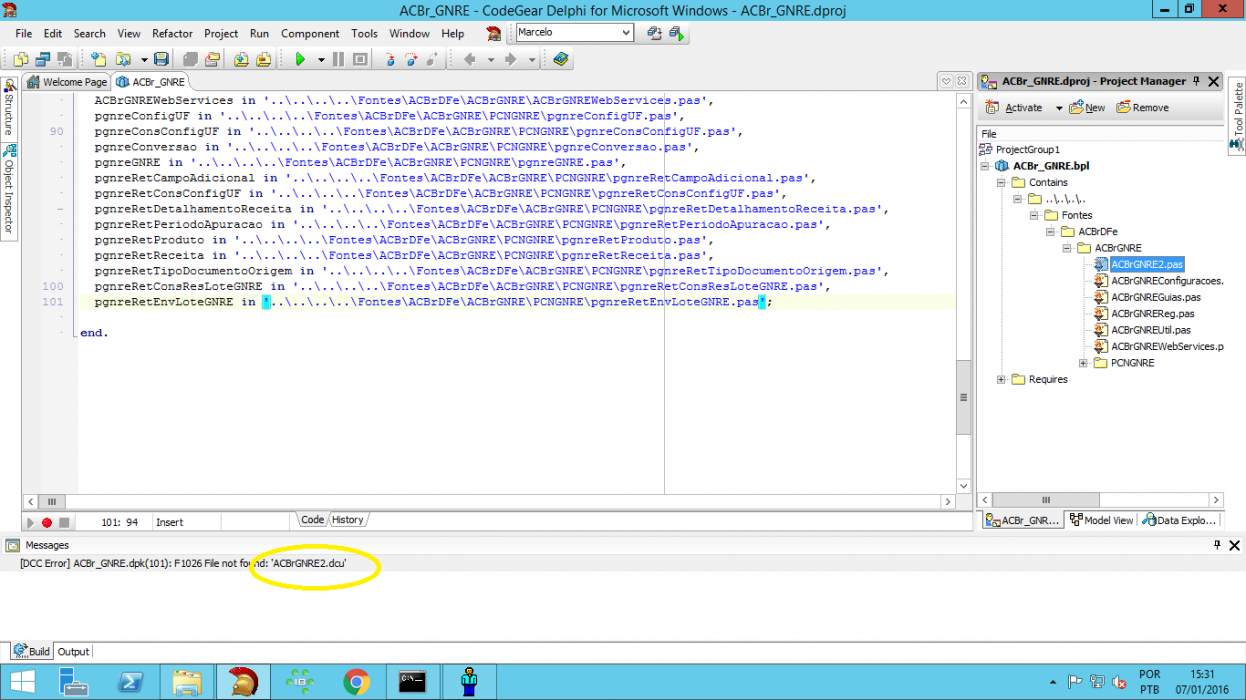Click the Set Debug Desktop icon
The width and height of the screenshot is (1246, 700).
(677, 33)
